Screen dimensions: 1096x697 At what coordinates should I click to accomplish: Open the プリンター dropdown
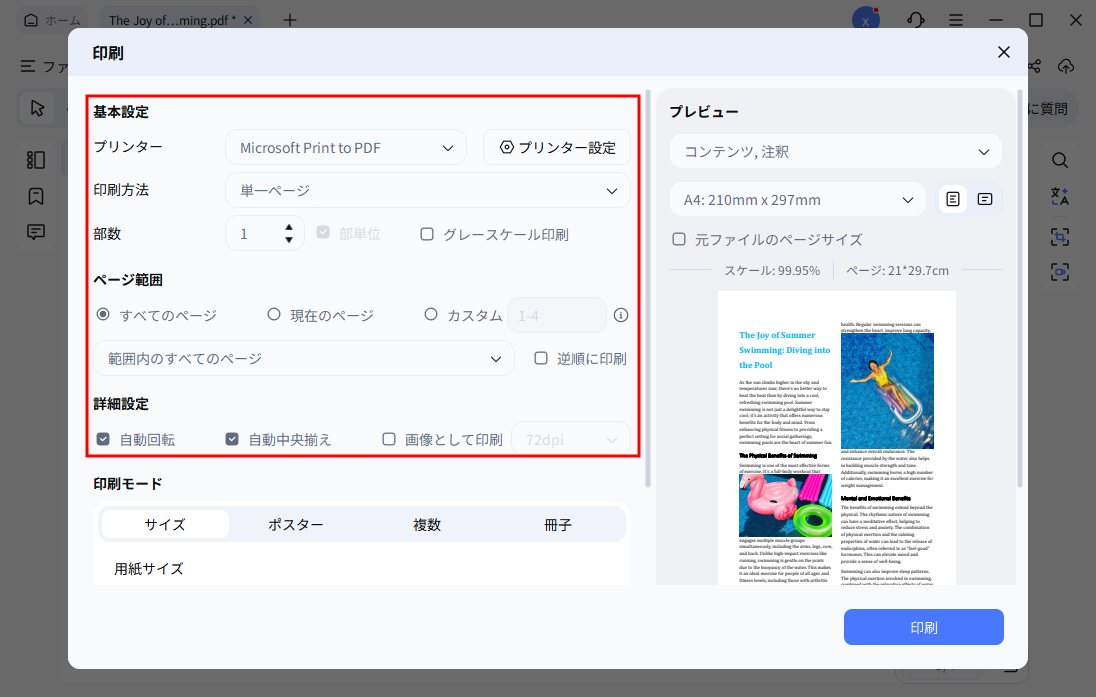tap(345, 146)
